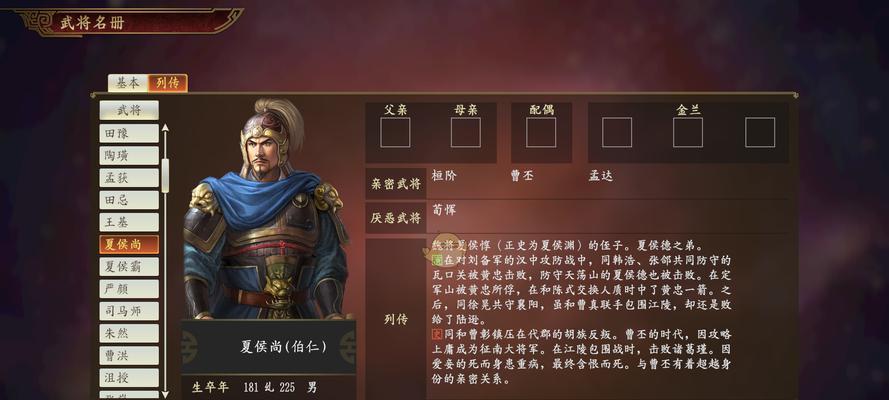Select officer 孟获 from the list
Viewport: 889px width, 400px height.
point(129,178)
